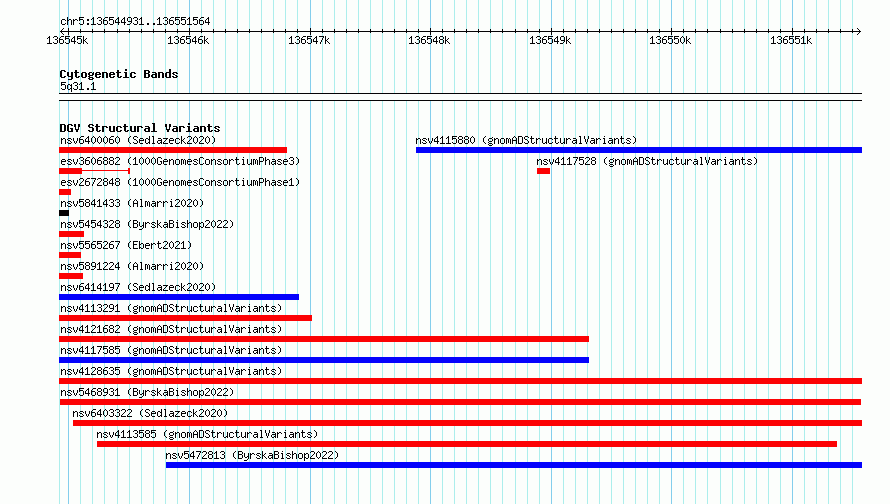Click the blue nsv6414197 variant bar
The height and width of the screenshot is (504, 890).
pyautogui.click(x=179, y=297)
